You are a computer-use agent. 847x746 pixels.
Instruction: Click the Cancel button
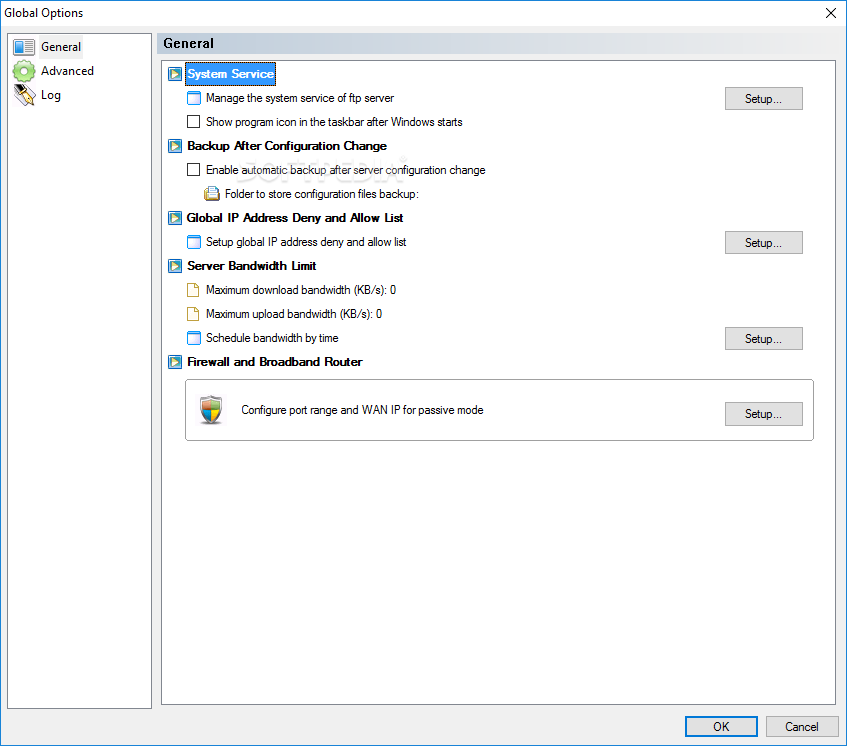[802, 727]
